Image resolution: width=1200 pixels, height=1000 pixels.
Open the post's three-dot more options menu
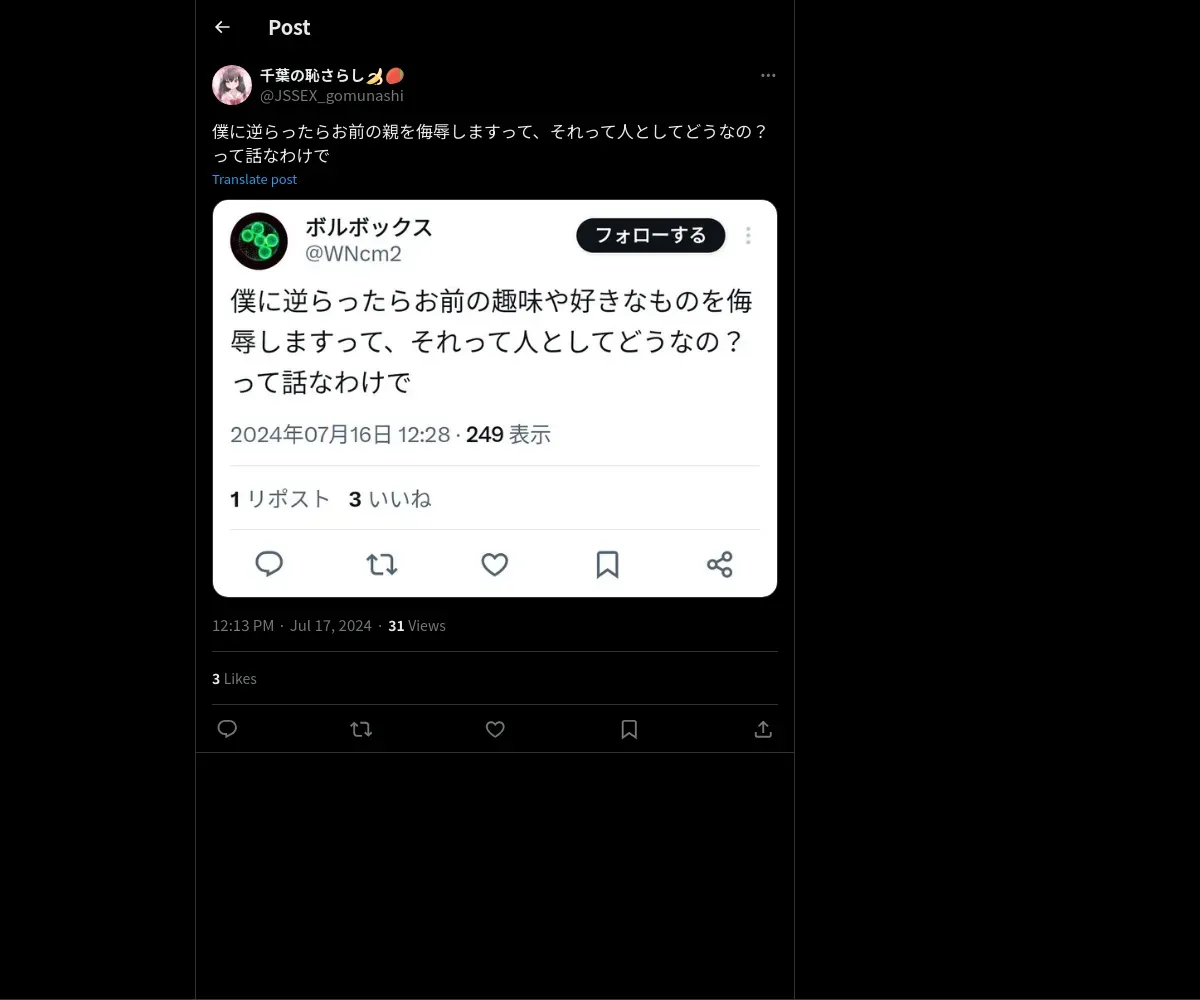(768, 75)
